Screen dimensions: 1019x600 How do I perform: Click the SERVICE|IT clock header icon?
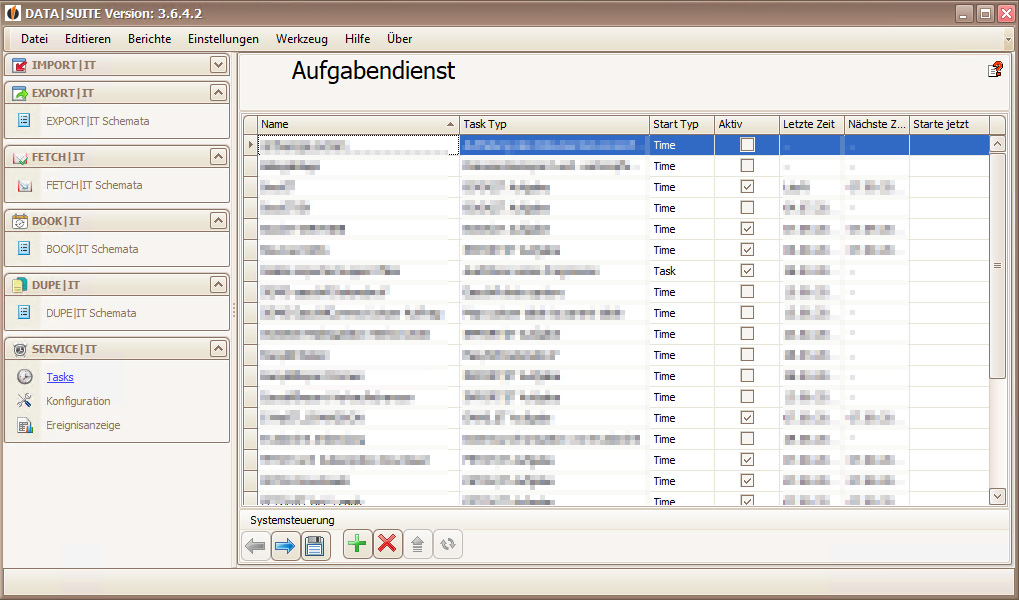(19, 349)
